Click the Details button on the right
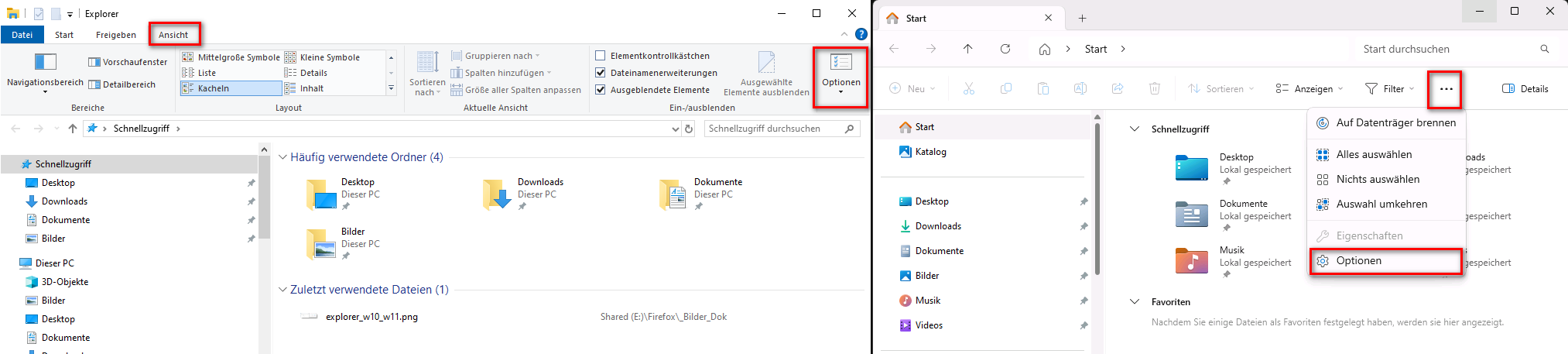The width and height of the screenshot is (1568, 354). point(1525,89)
